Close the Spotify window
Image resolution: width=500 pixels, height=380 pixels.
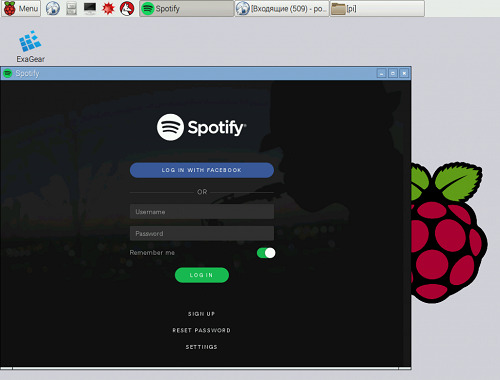404,73
